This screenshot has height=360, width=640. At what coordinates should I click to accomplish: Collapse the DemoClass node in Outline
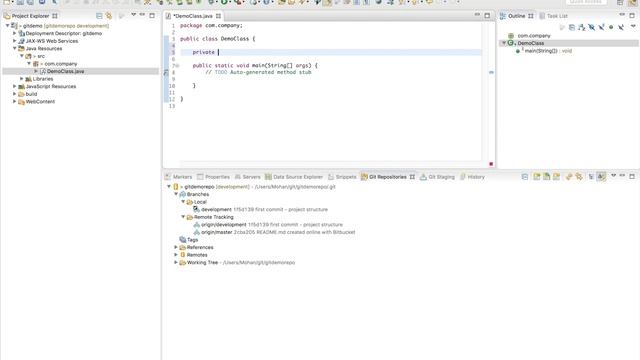pos(504,43)
